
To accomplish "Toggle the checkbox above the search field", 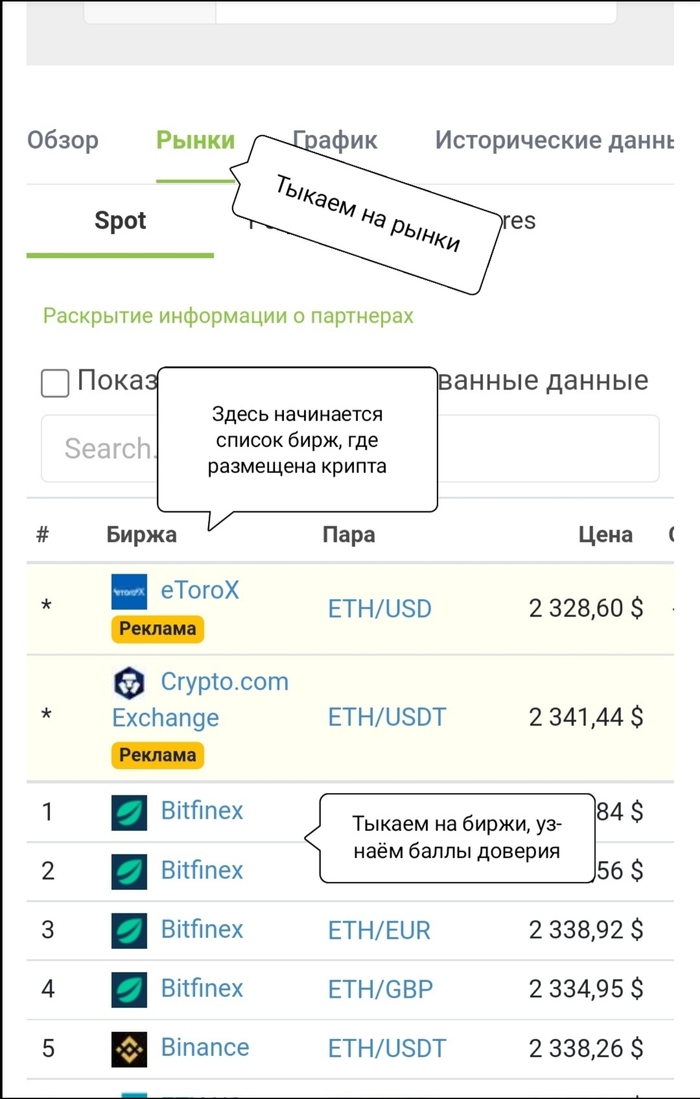I will tap(55, 383).
